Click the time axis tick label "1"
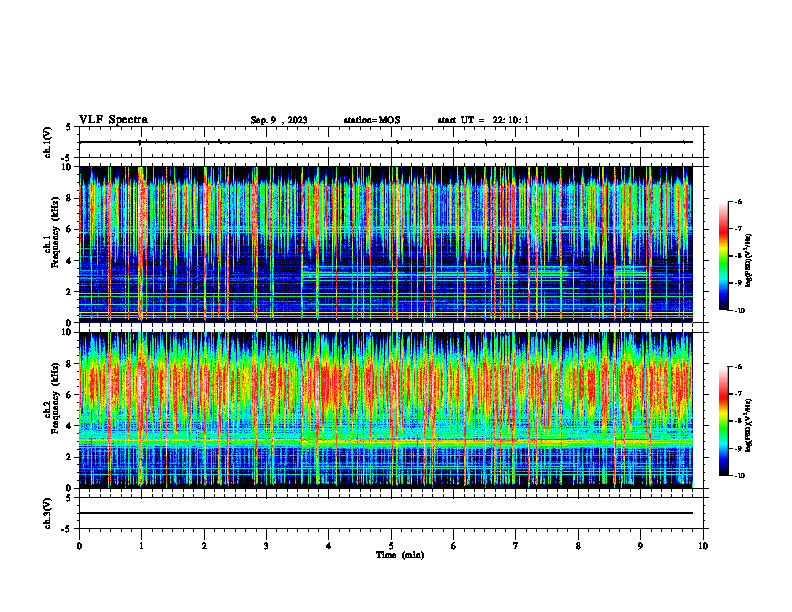This screenshot has height=612, width=792. (x=141, y=546)
